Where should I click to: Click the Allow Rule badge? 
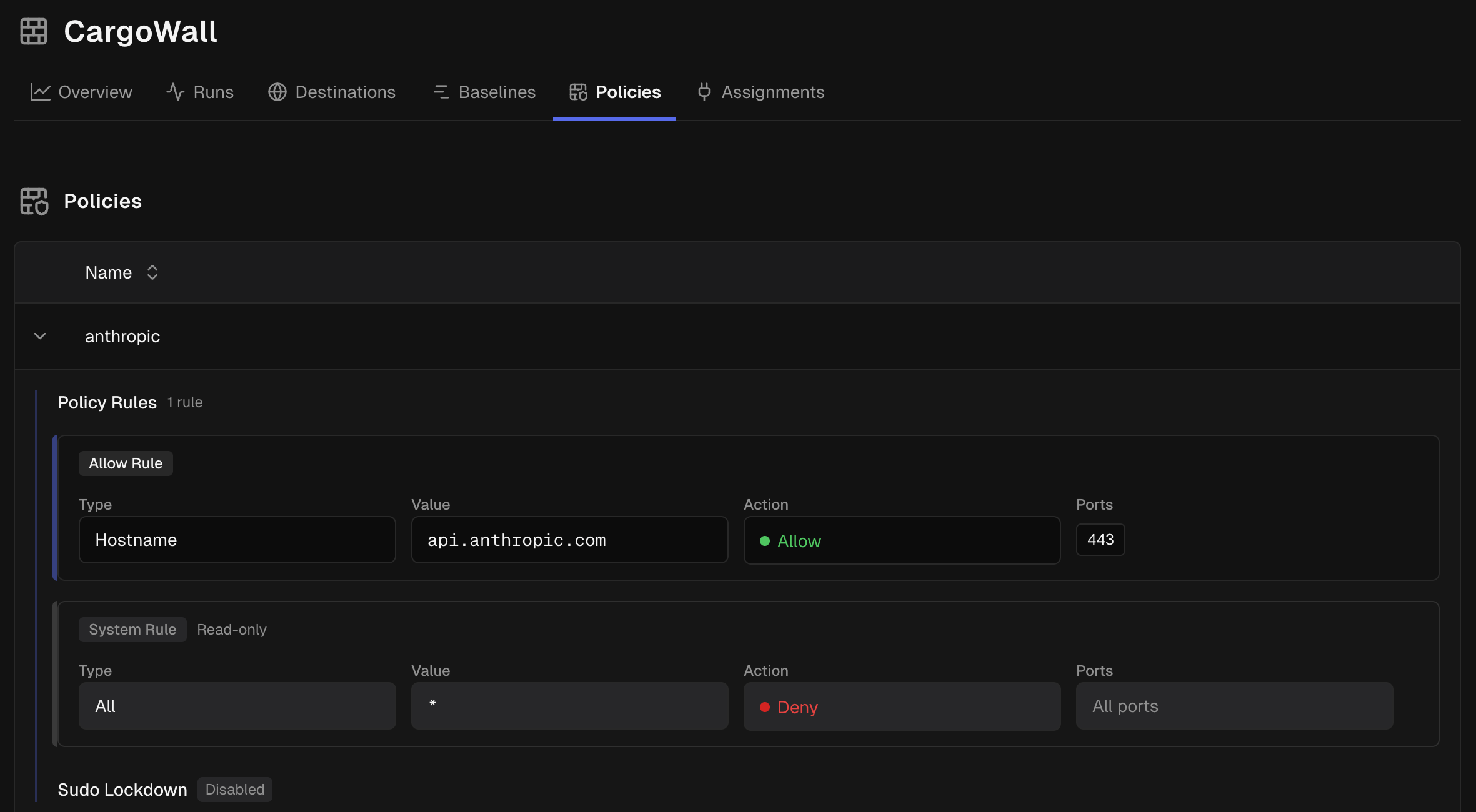126,463
